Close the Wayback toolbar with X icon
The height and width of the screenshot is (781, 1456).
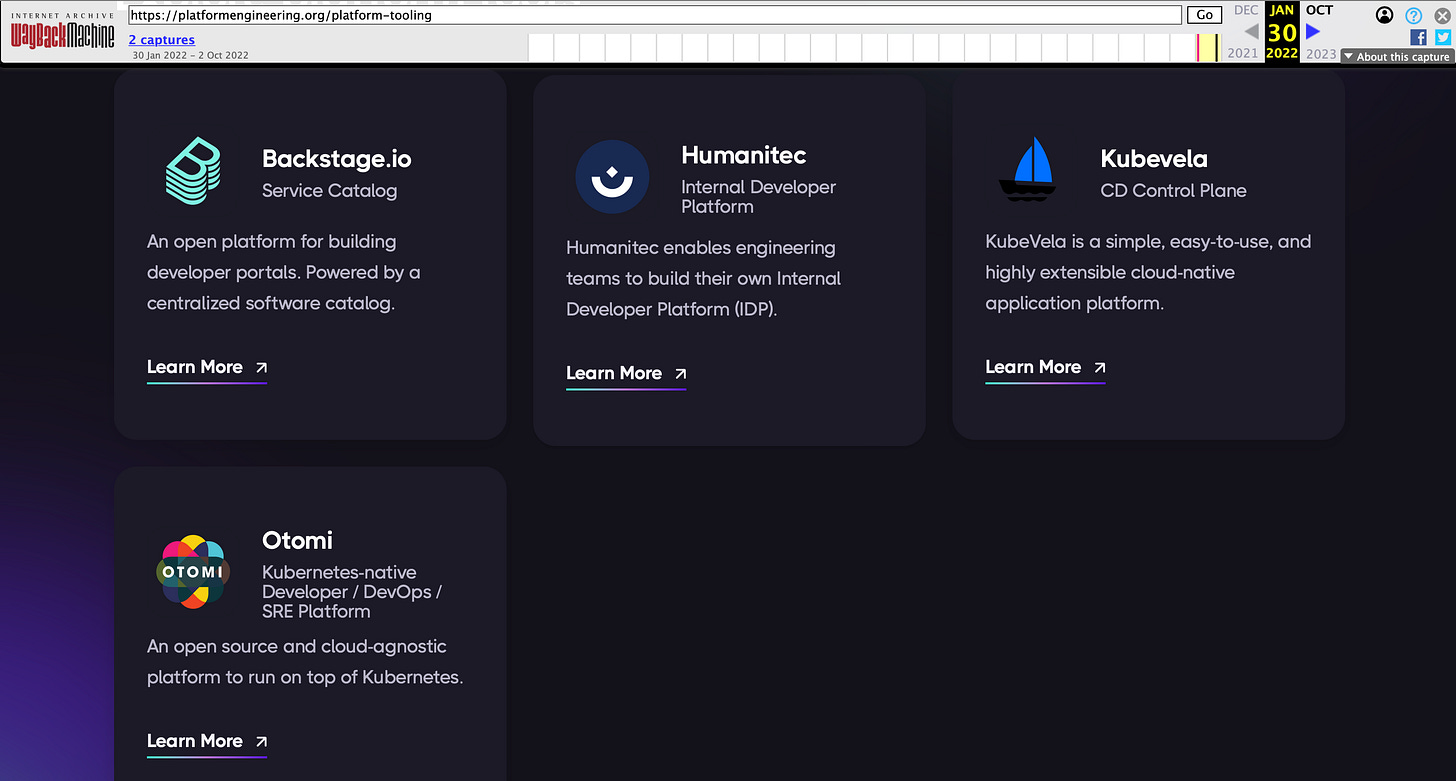(1441, 15)
